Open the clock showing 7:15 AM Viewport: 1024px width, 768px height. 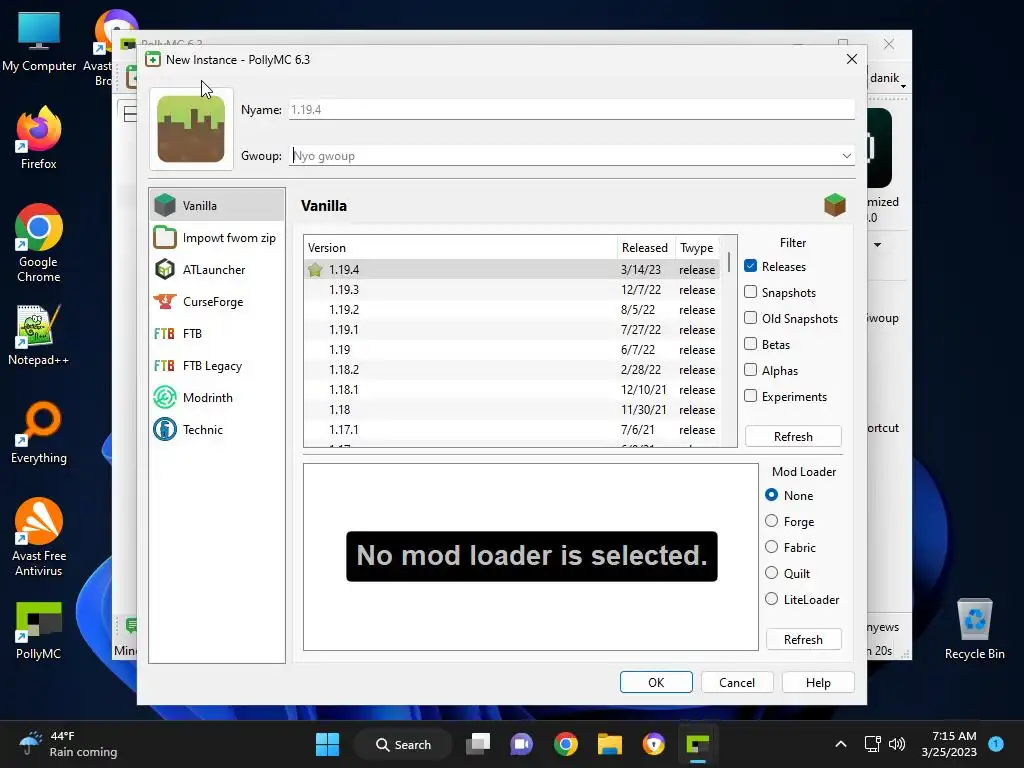(950, 744)
